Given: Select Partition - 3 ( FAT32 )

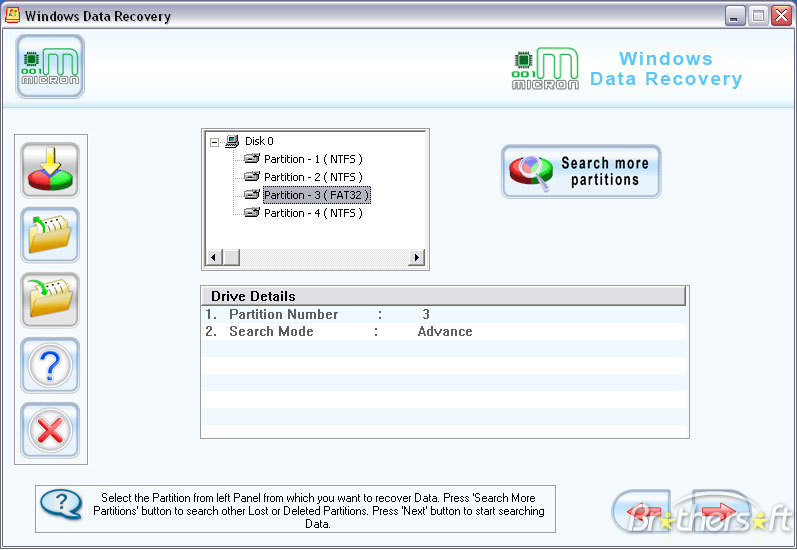Looking at the screenshot, I should pos(317,195).
